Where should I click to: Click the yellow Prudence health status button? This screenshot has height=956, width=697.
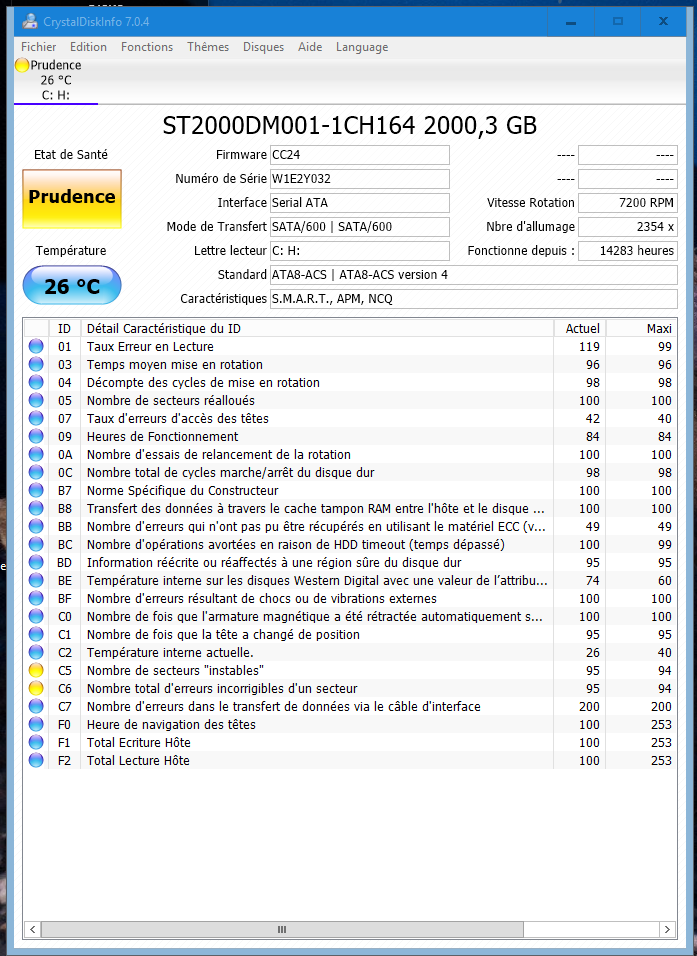tap(72, 198)
